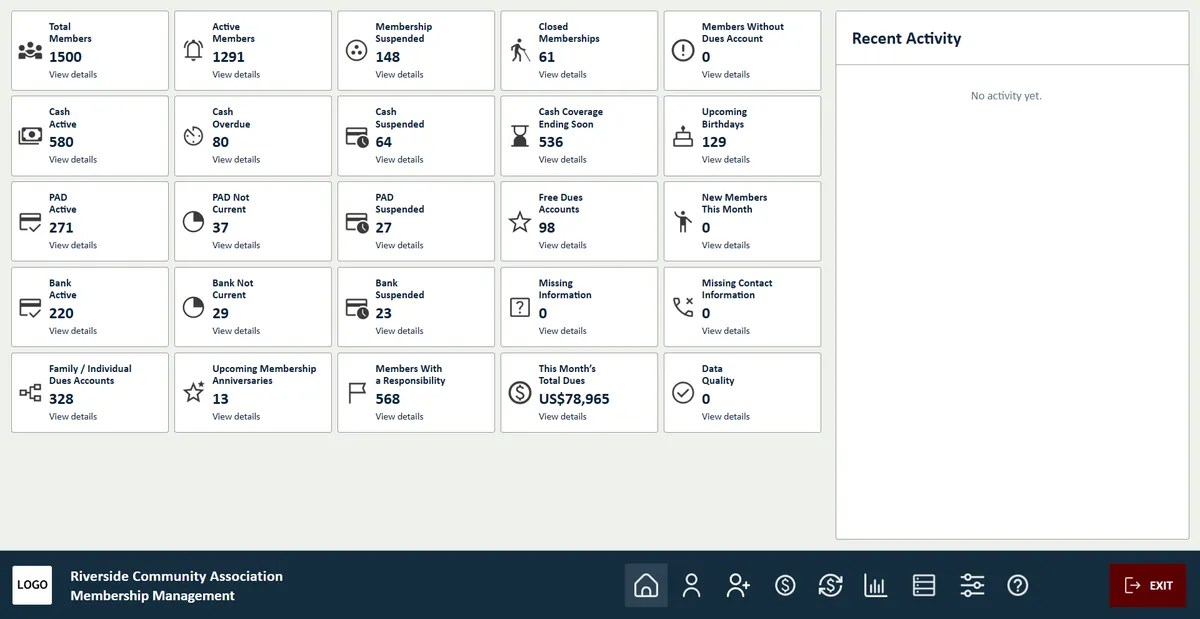Open the bar chart Reports icon
The height and width of the screenshot is (619, 1200).
point(876,585)
